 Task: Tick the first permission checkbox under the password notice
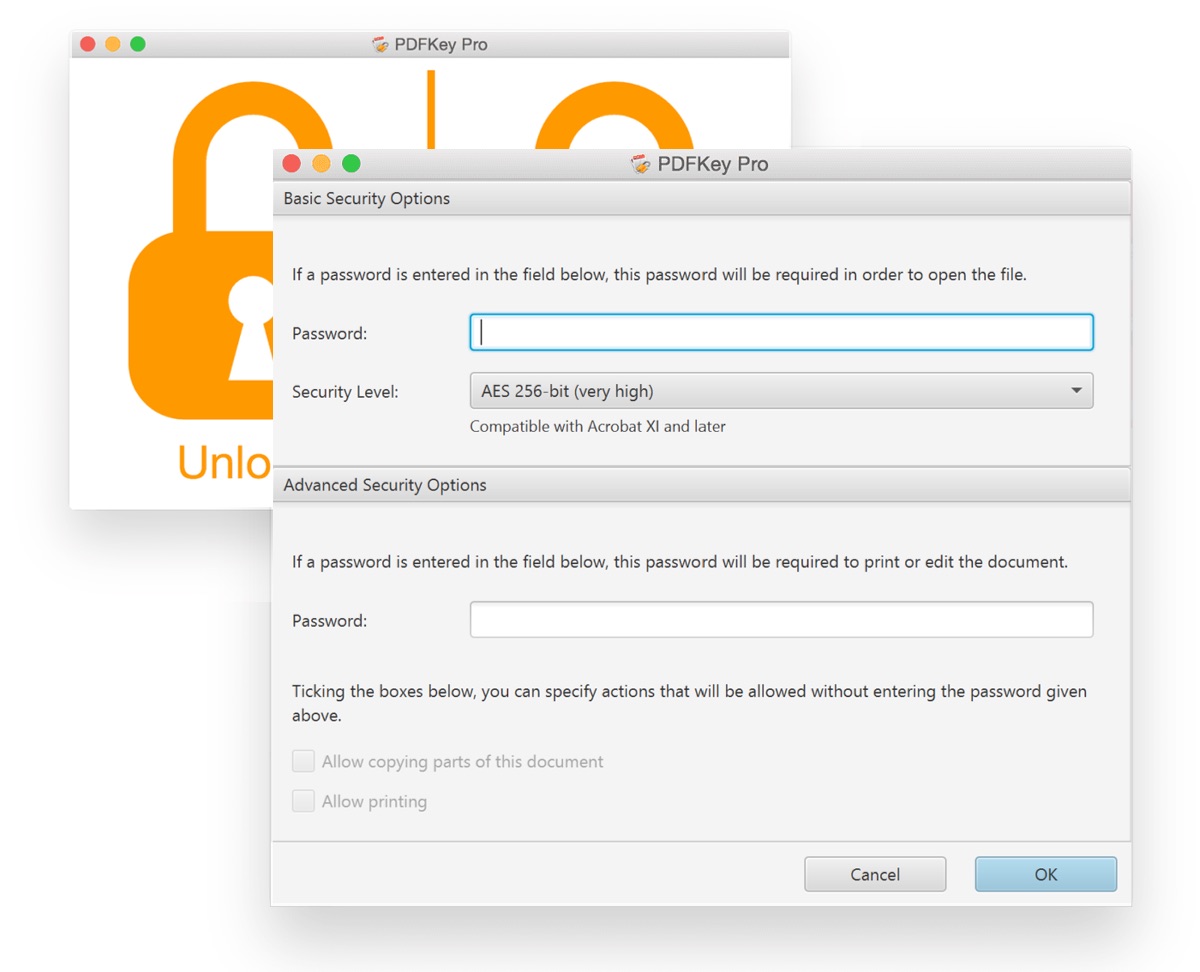point(303,761)
